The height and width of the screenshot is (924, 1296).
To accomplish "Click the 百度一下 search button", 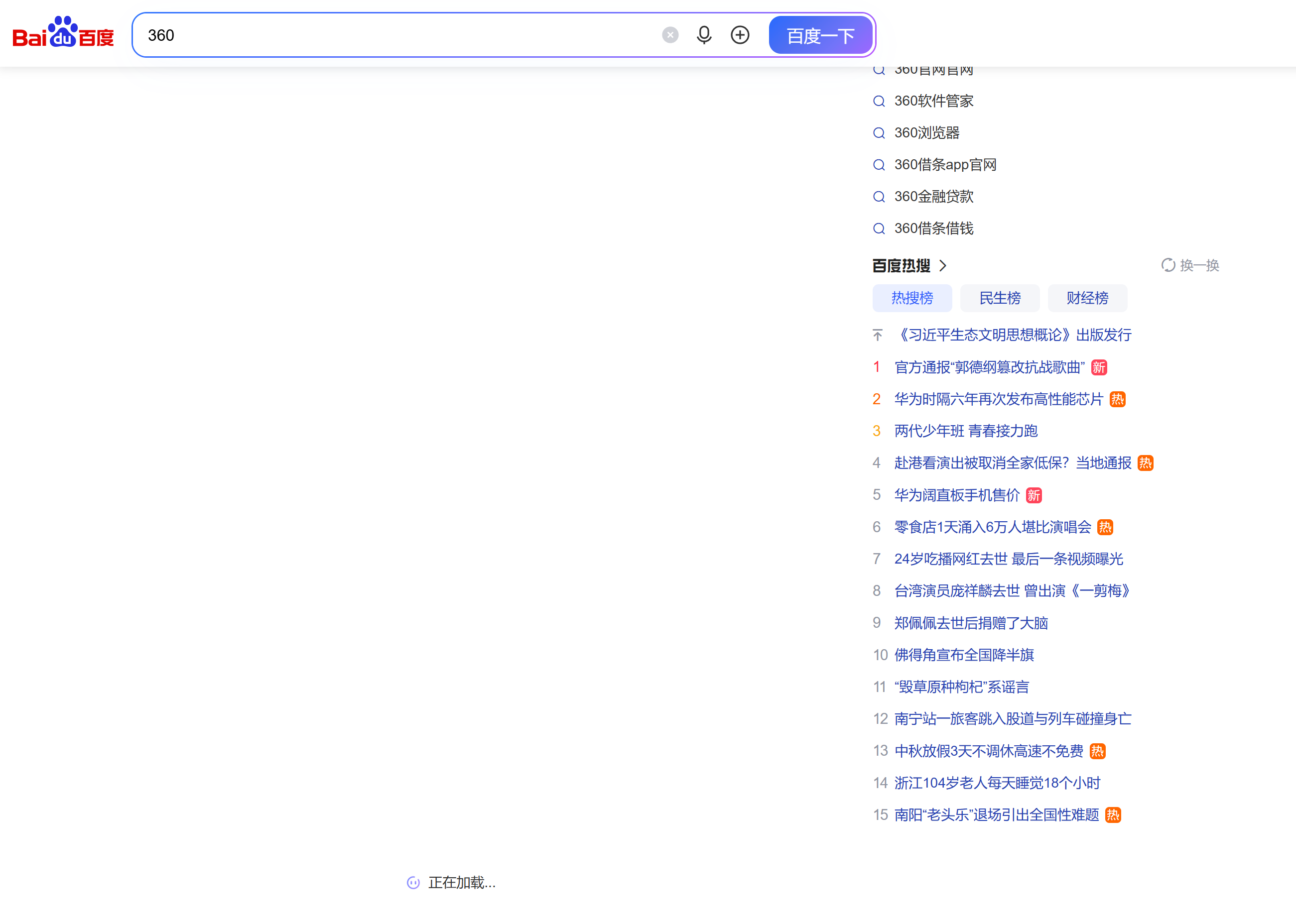I will pyautogui.click(x=820, y=35).
